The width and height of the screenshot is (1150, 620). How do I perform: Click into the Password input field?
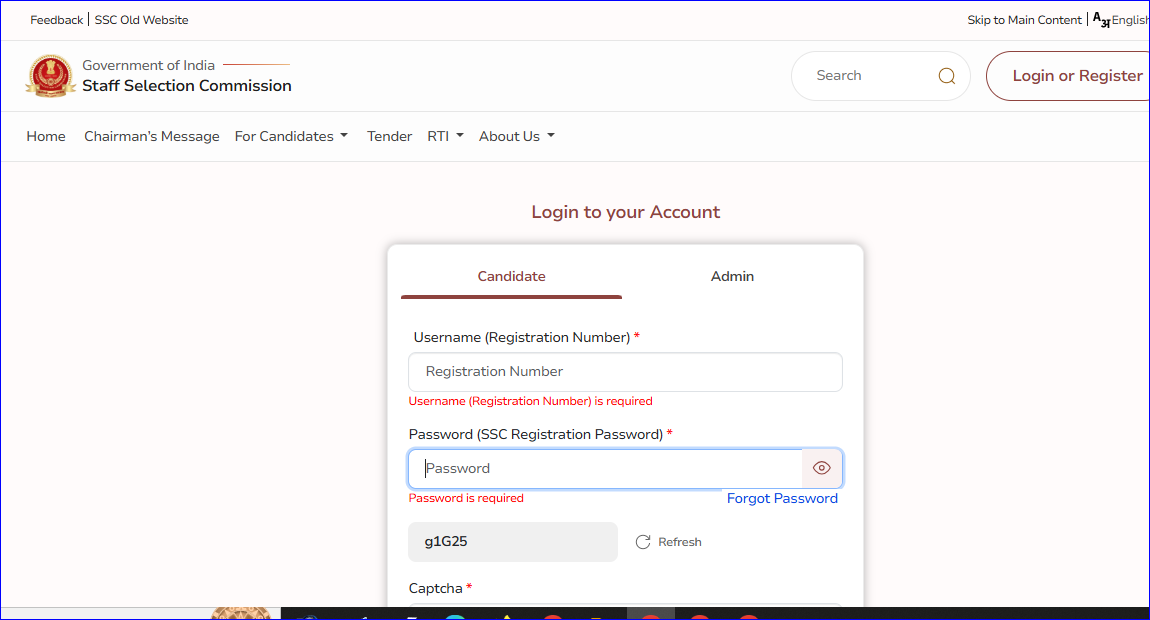point(605,468)
